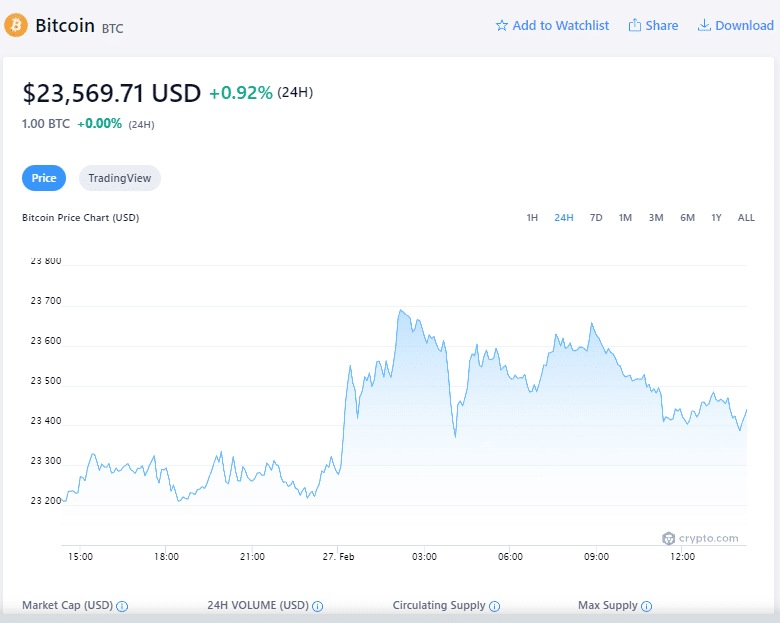Click the $23,569.71 USD price
Screen dimensions: 780x623
[111, 93]
